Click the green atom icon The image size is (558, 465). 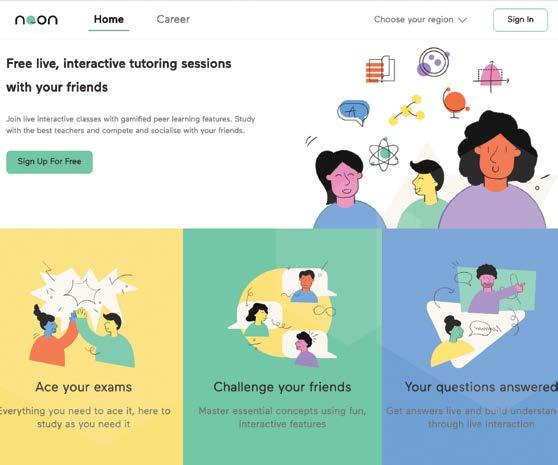click(x=383, y=154)
